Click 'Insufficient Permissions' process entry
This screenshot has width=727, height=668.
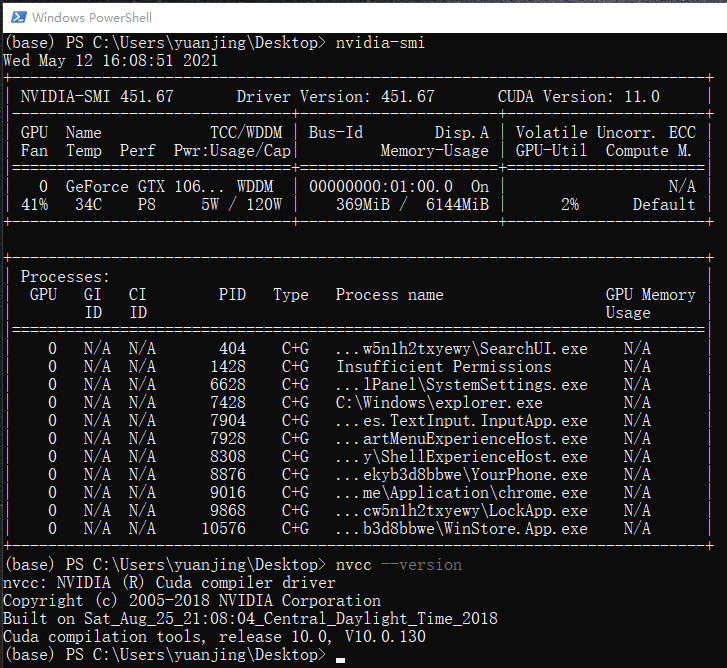click(444, 367)
